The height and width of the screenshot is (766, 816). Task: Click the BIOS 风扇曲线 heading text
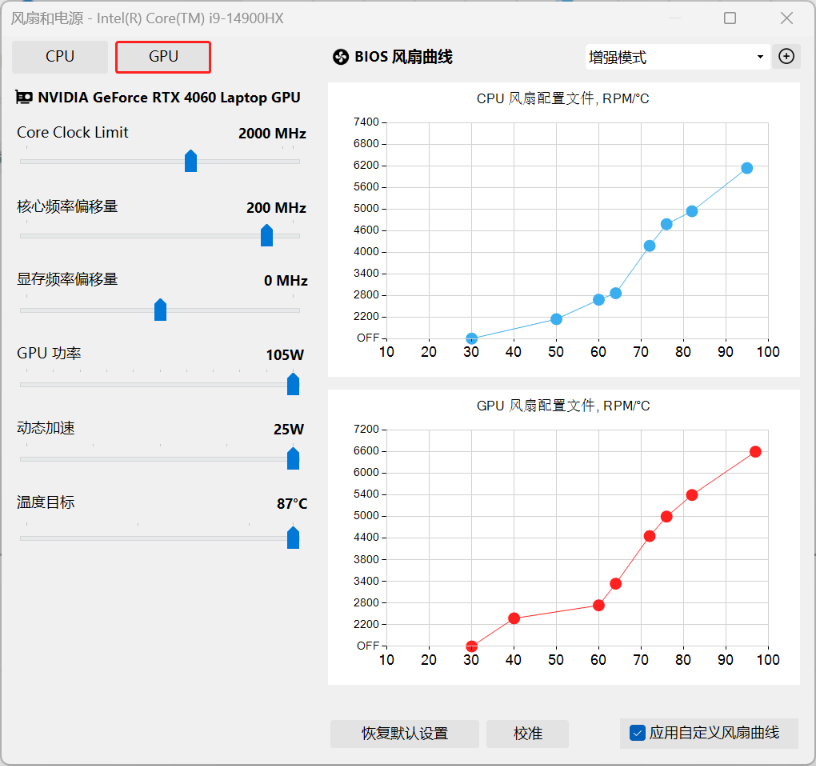tap(403, 57)
